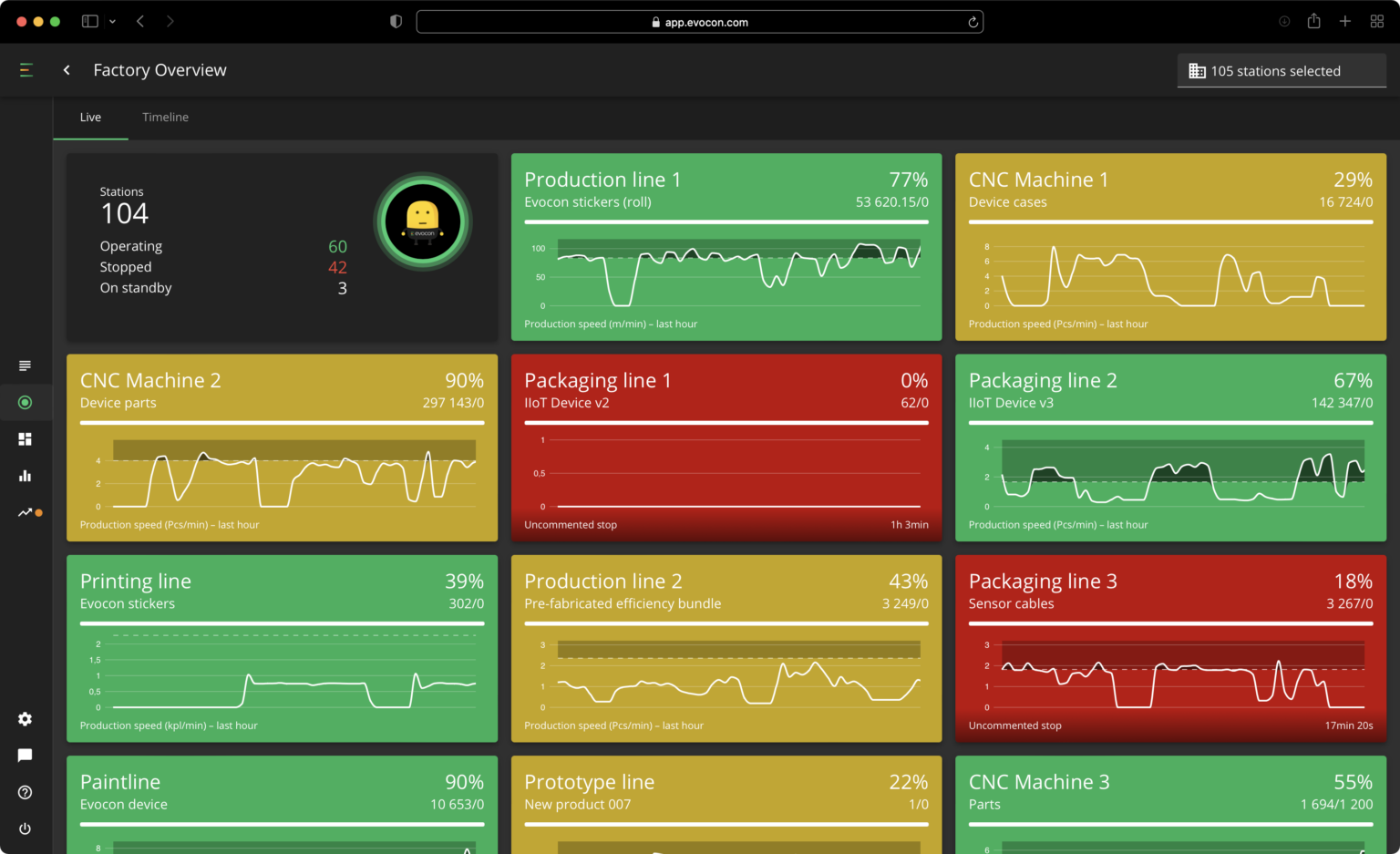Image resolution: width=1400 pixels, height=854 pixels.
Task: Click the power logout icon
Action: click(25, 828)
